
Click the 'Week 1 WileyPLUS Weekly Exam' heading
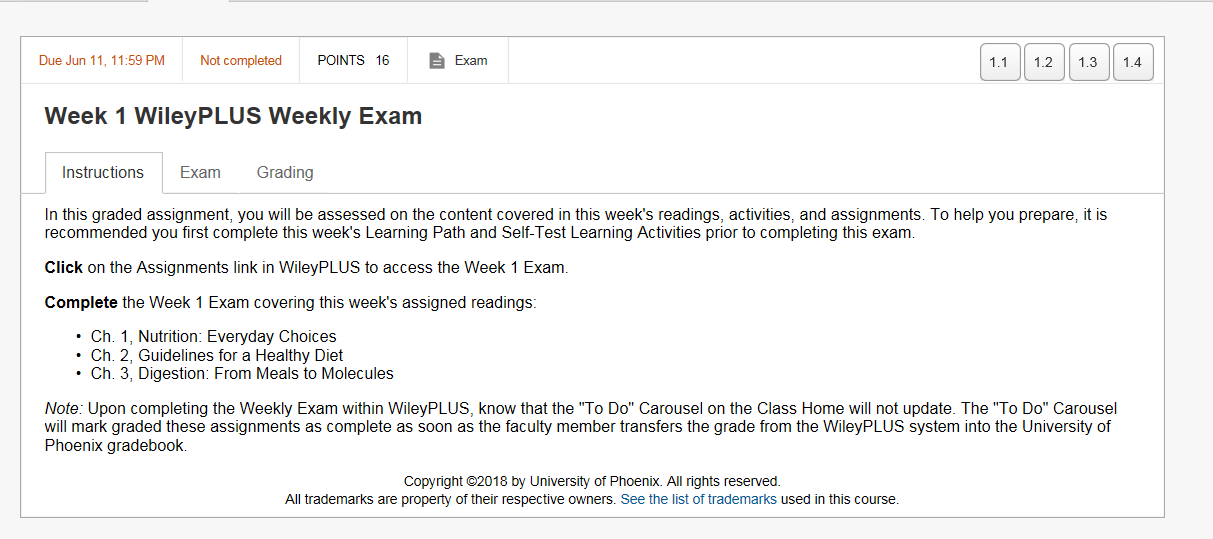[x=233, y=116]
